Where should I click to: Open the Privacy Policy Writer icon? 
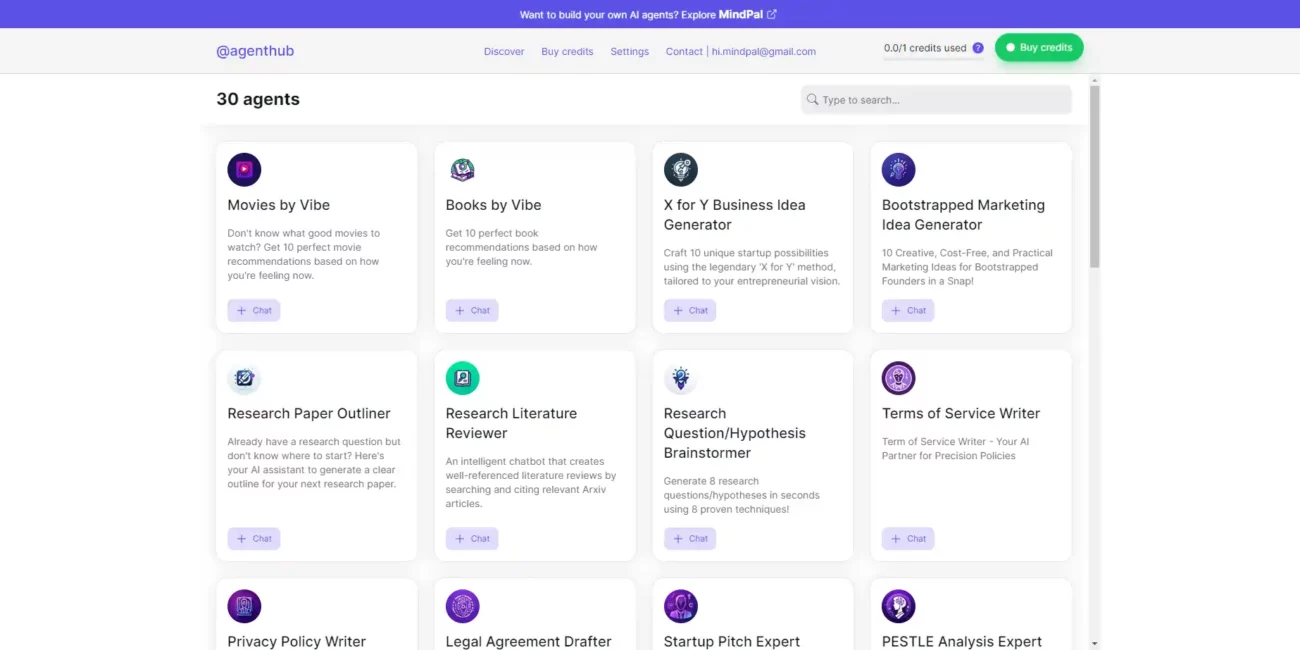pos(244,606)
